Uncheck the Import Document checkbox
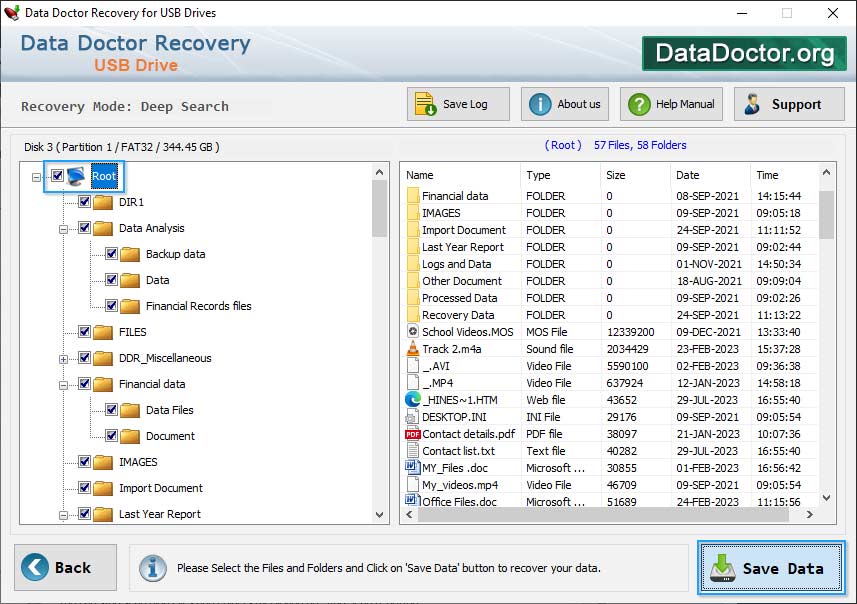The height and width of the screenshot is (604, 857). click(x=84, y=487)
